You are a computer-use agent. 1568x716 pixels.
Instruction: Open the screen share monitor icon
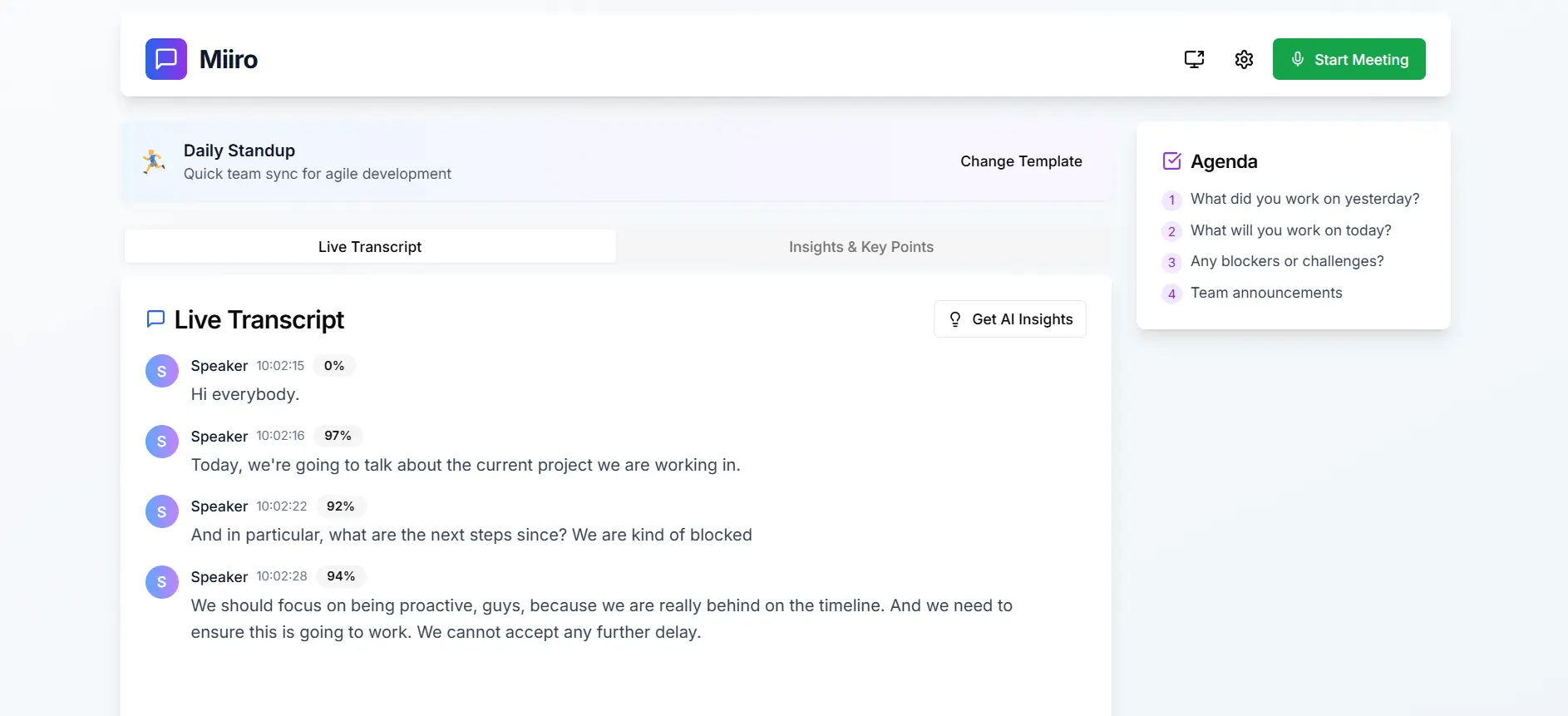click(1194, 59)
